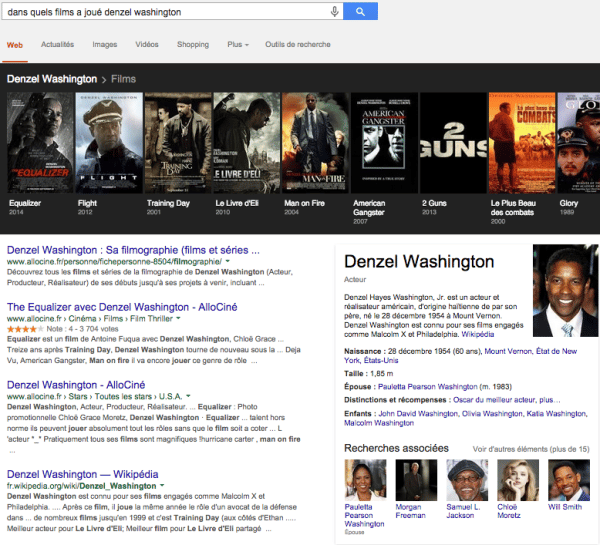This screenshot has height=545, width=600.
Task: Open Will Smith related thumbnail
Action: click(x=569, y=480)
